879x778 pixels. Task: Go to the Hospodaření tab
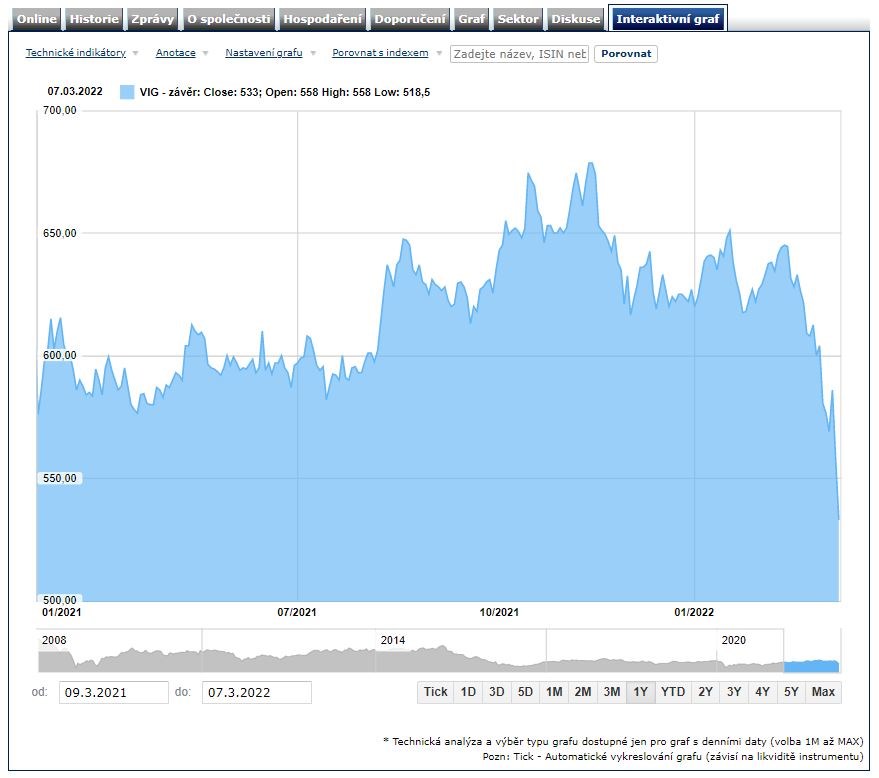pos(322,19)
